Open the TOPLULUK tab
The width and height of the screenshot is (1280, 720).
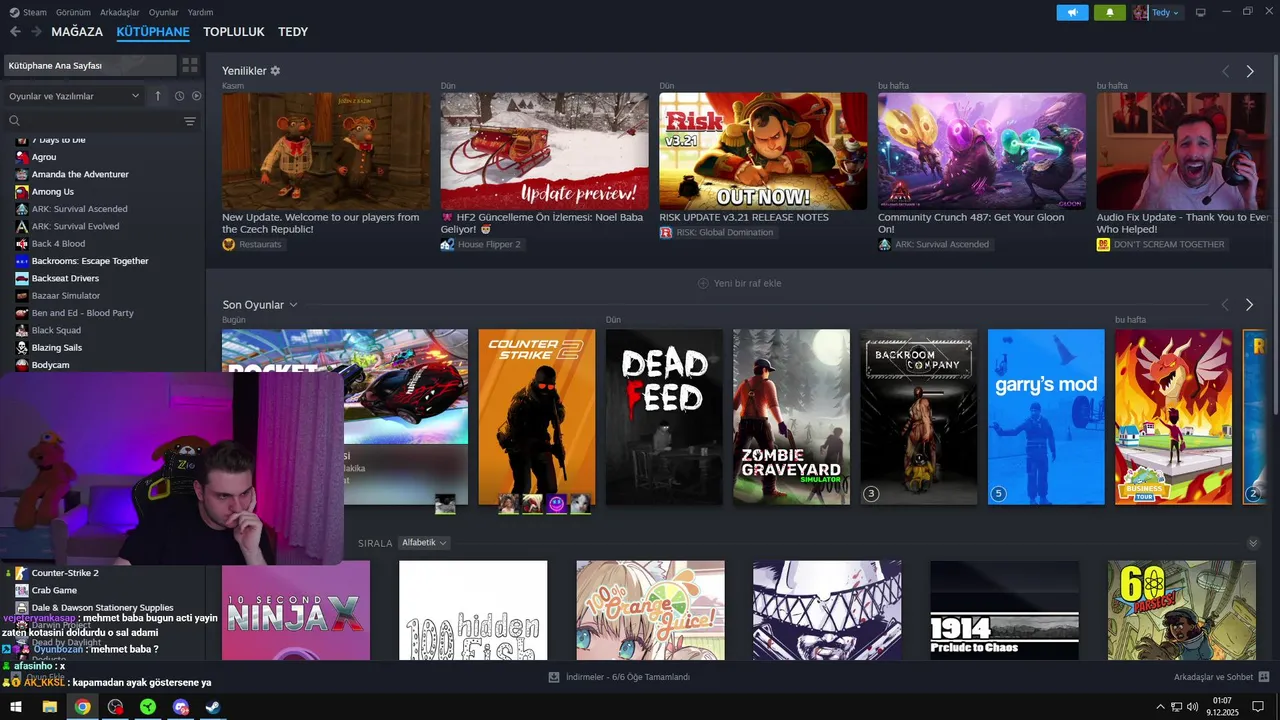coord(234,32)
